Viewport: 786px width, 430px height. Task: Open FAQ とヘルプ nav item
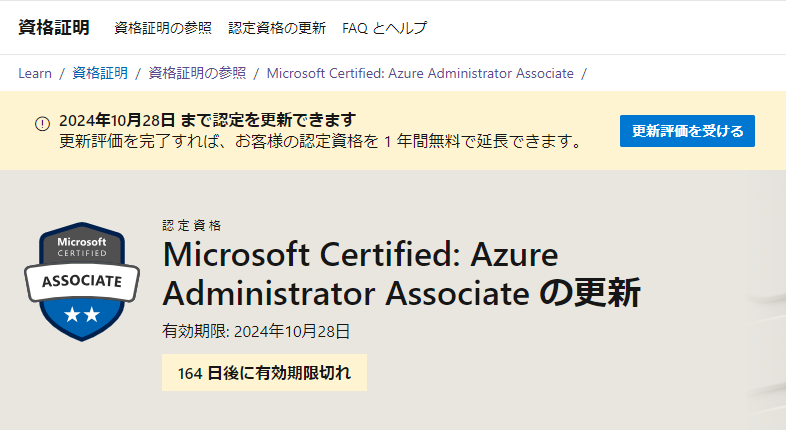384,28
